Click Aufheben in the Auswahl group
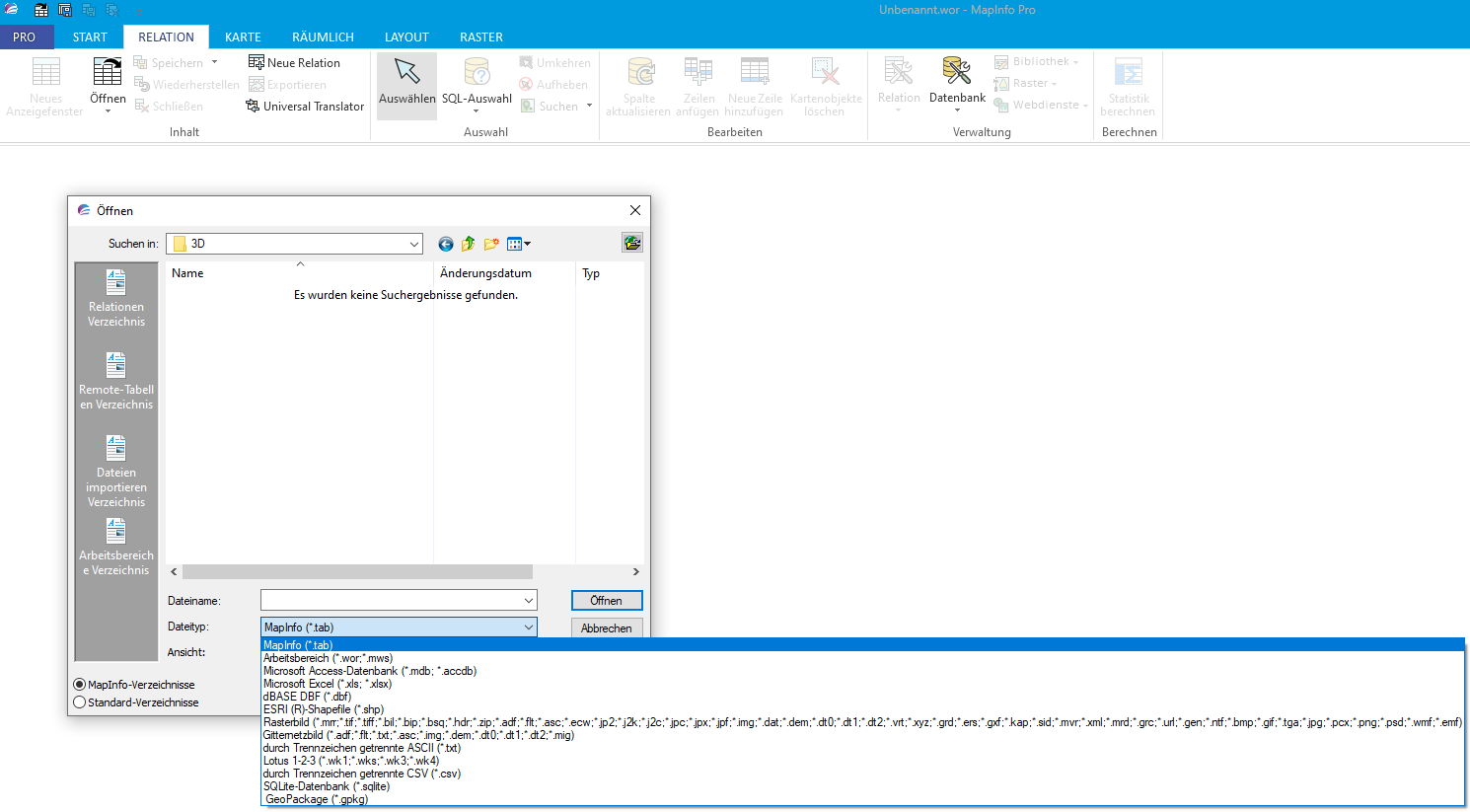This screenshot has height=812, width=1470. point(553,84)
